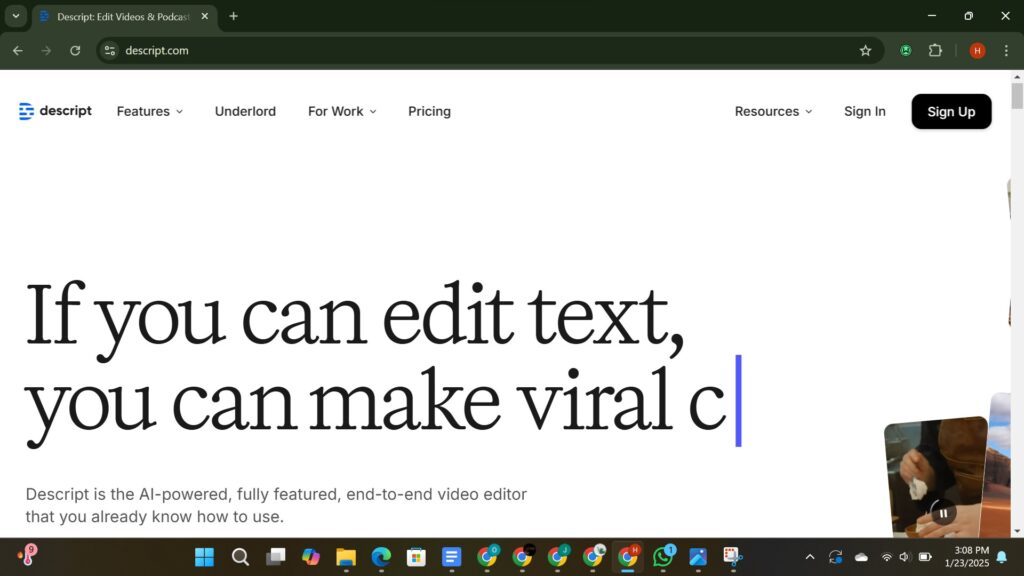Open the Chrome icon with J badge
1024x576 pixels.
pos(557,557)
